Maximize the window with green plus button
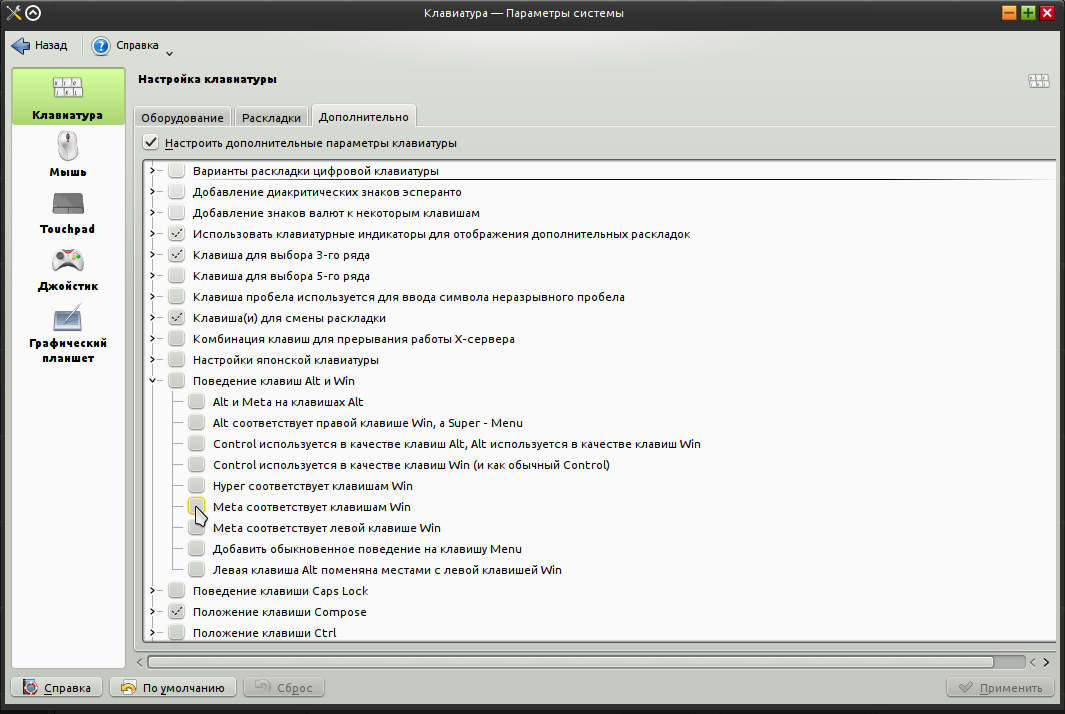Image resolution: width=1065 pixels, height=714 pixels. point(1028,13)
